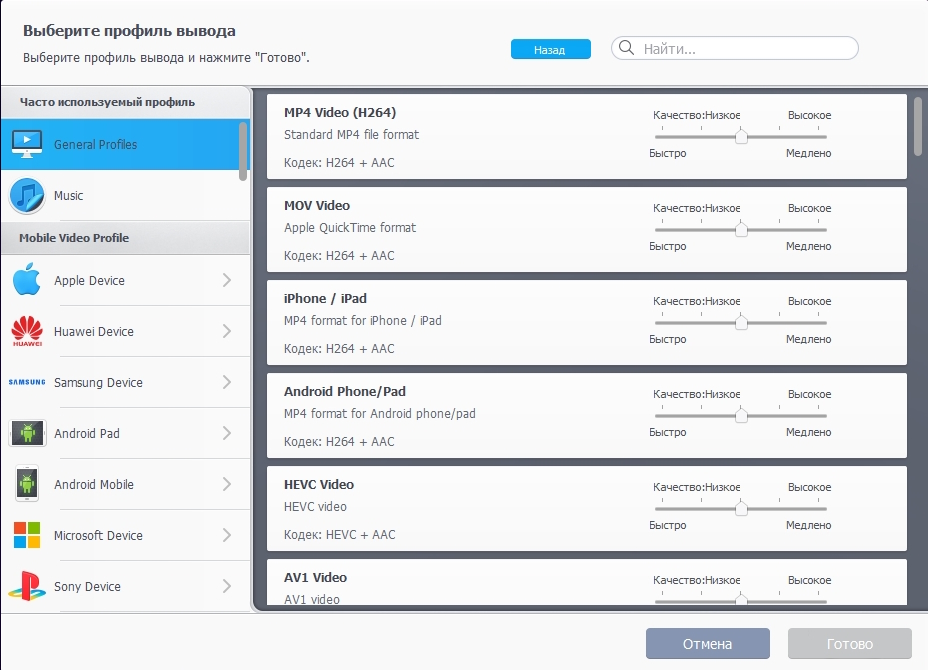
Task: Open the Sony Device category label
Action: coord(87,587)
